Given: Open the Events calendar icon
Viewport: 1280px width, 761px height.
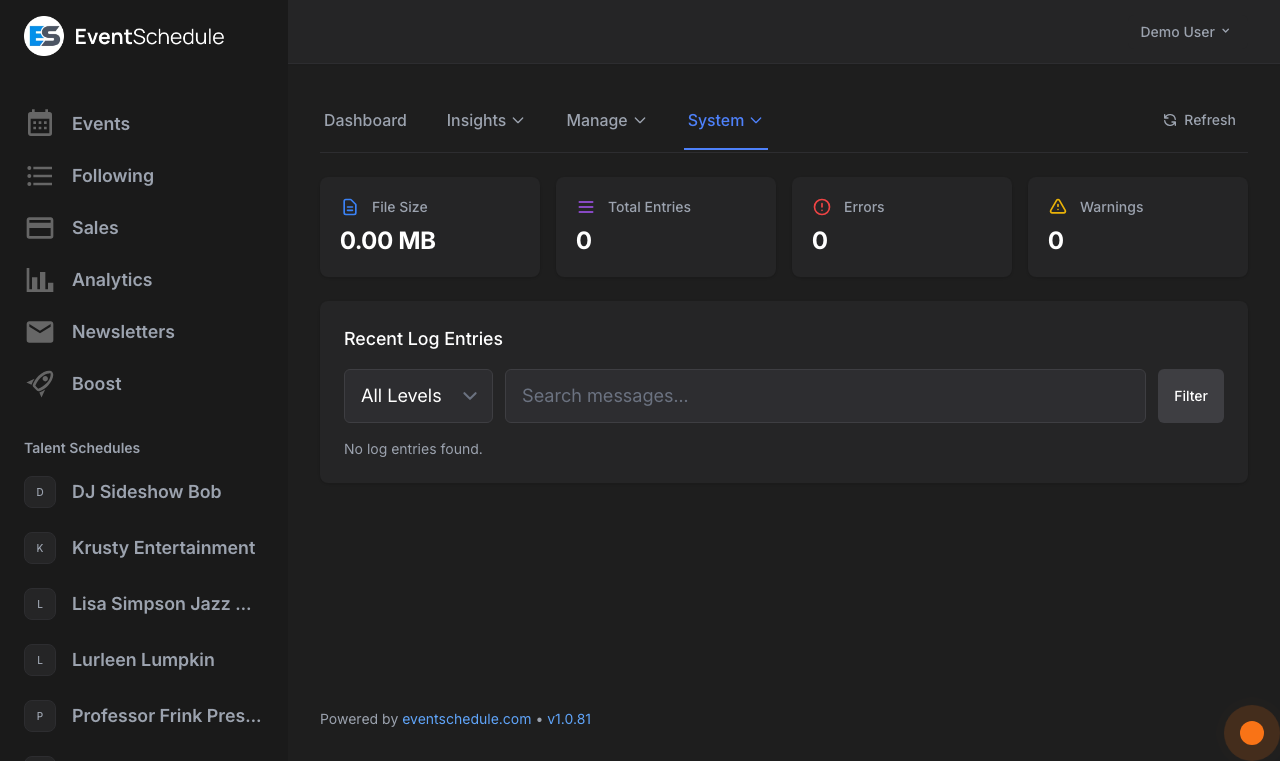Looking at the screenshot, I should 40,123.
